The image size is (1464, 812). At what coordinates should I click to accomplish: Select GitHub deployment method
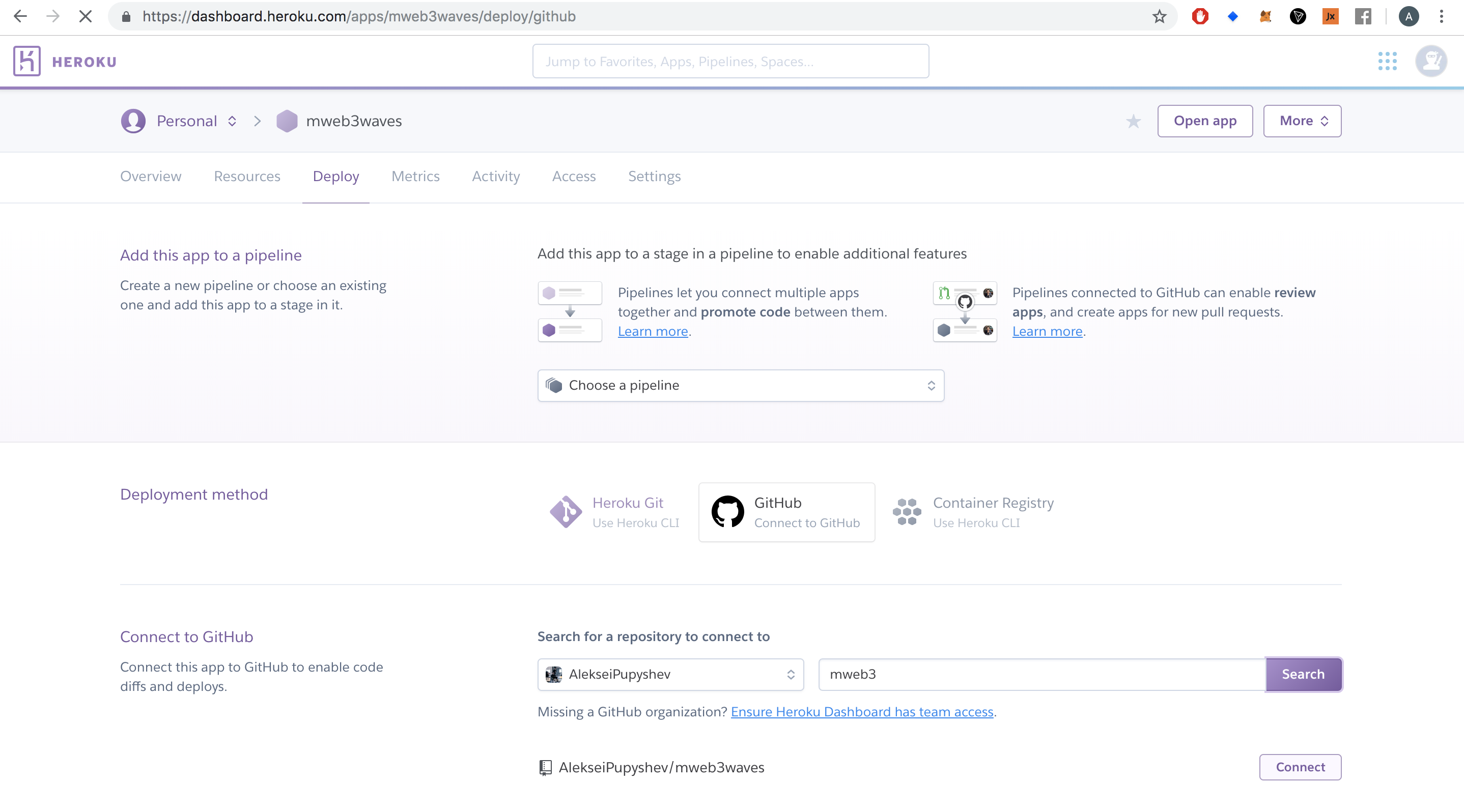(786, 512)
